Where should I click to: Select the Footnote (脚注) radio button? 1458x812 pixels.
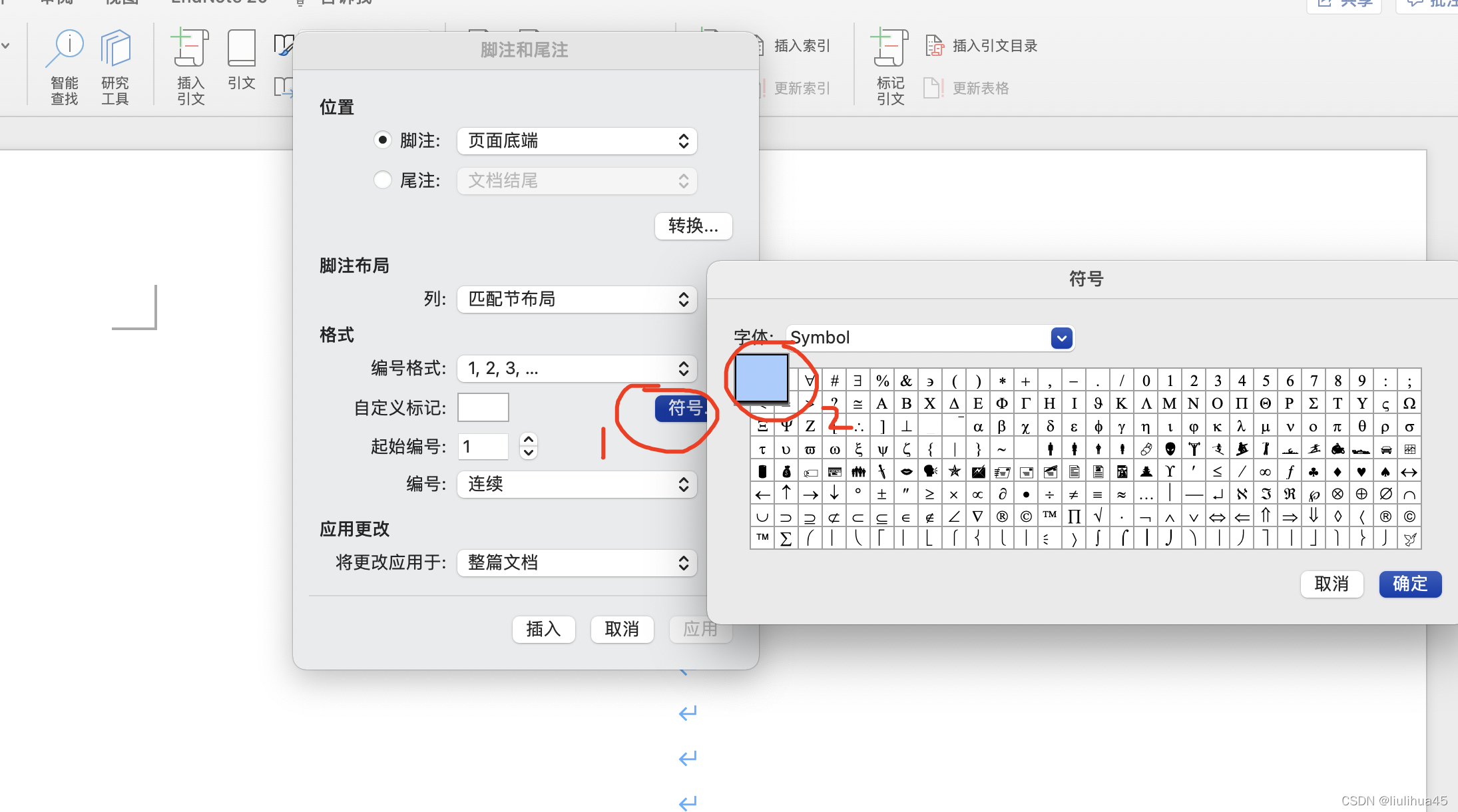(382, 140)
